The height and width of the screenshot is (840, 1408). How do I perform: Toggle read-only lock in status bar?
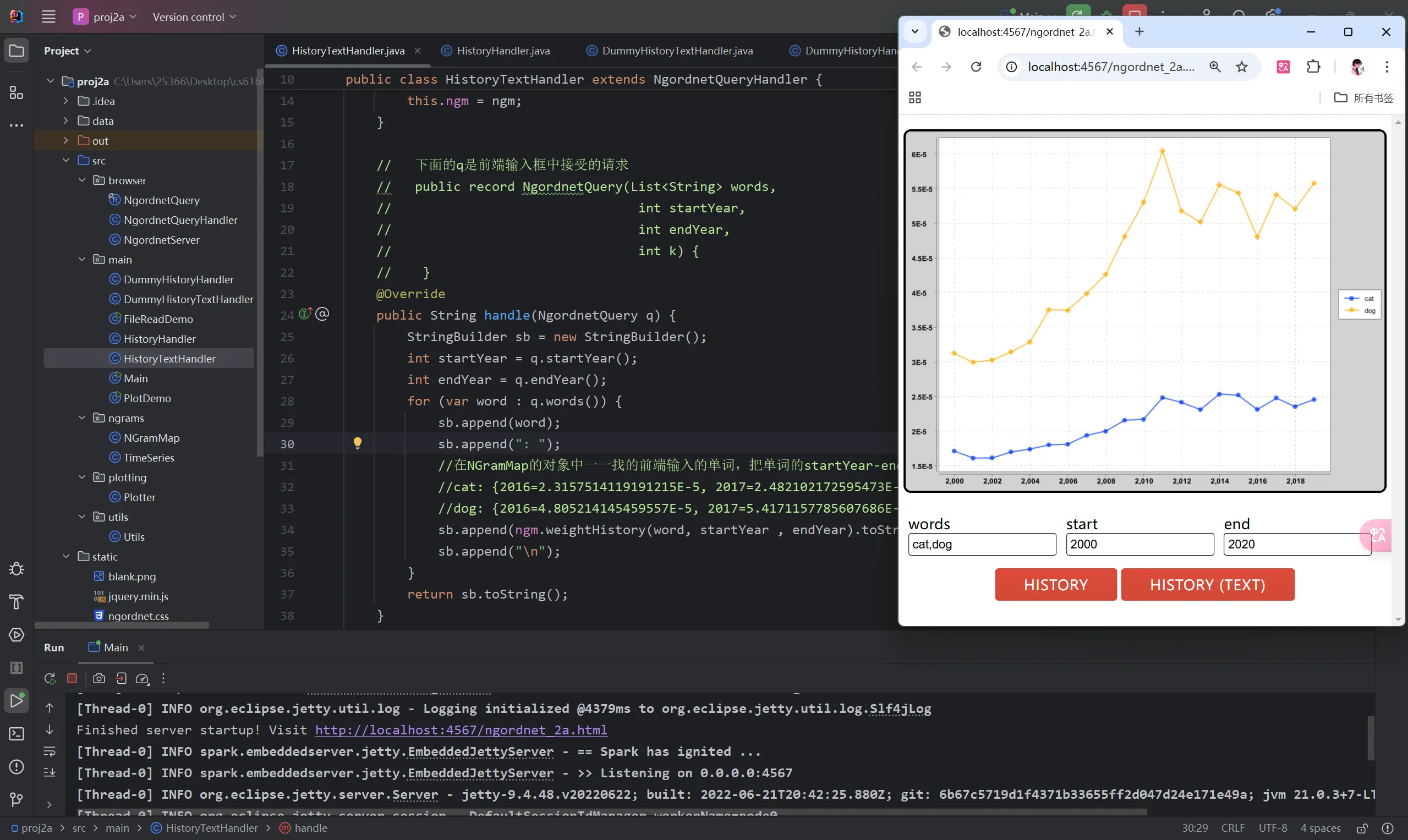1362,828
